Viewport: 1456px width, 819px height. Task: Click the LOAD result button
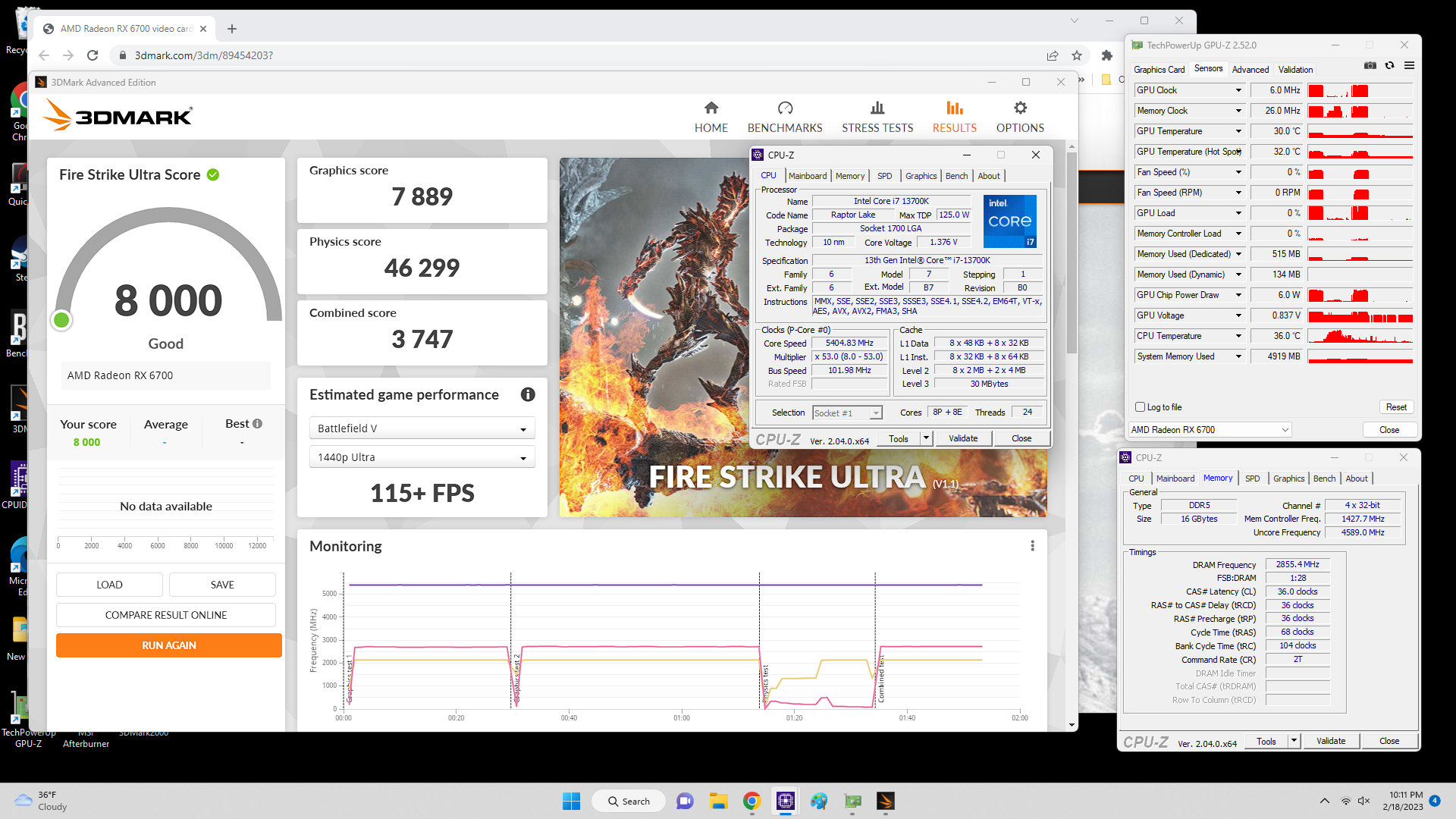pos(109,585)
